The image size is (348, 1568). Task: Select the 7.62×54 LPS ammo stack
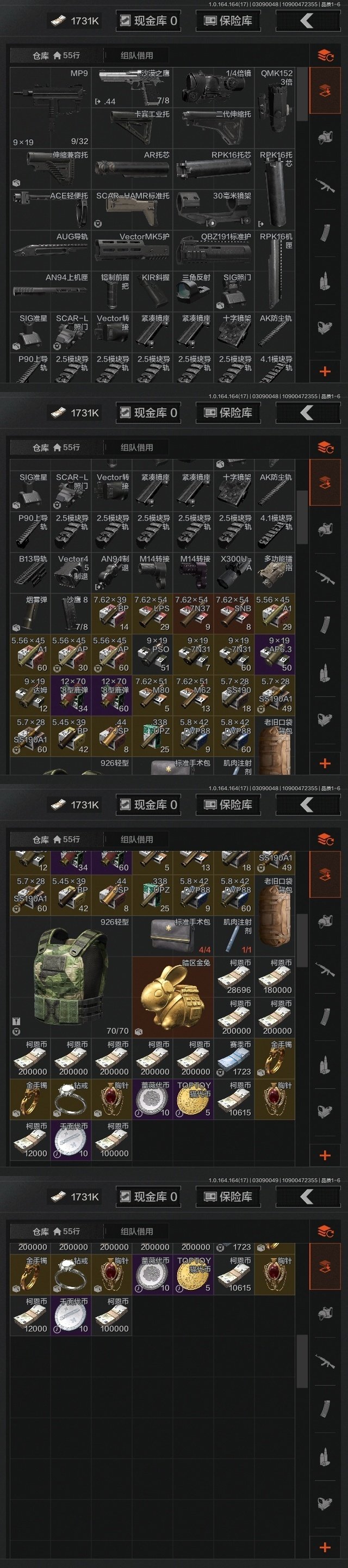coord(153,613)
